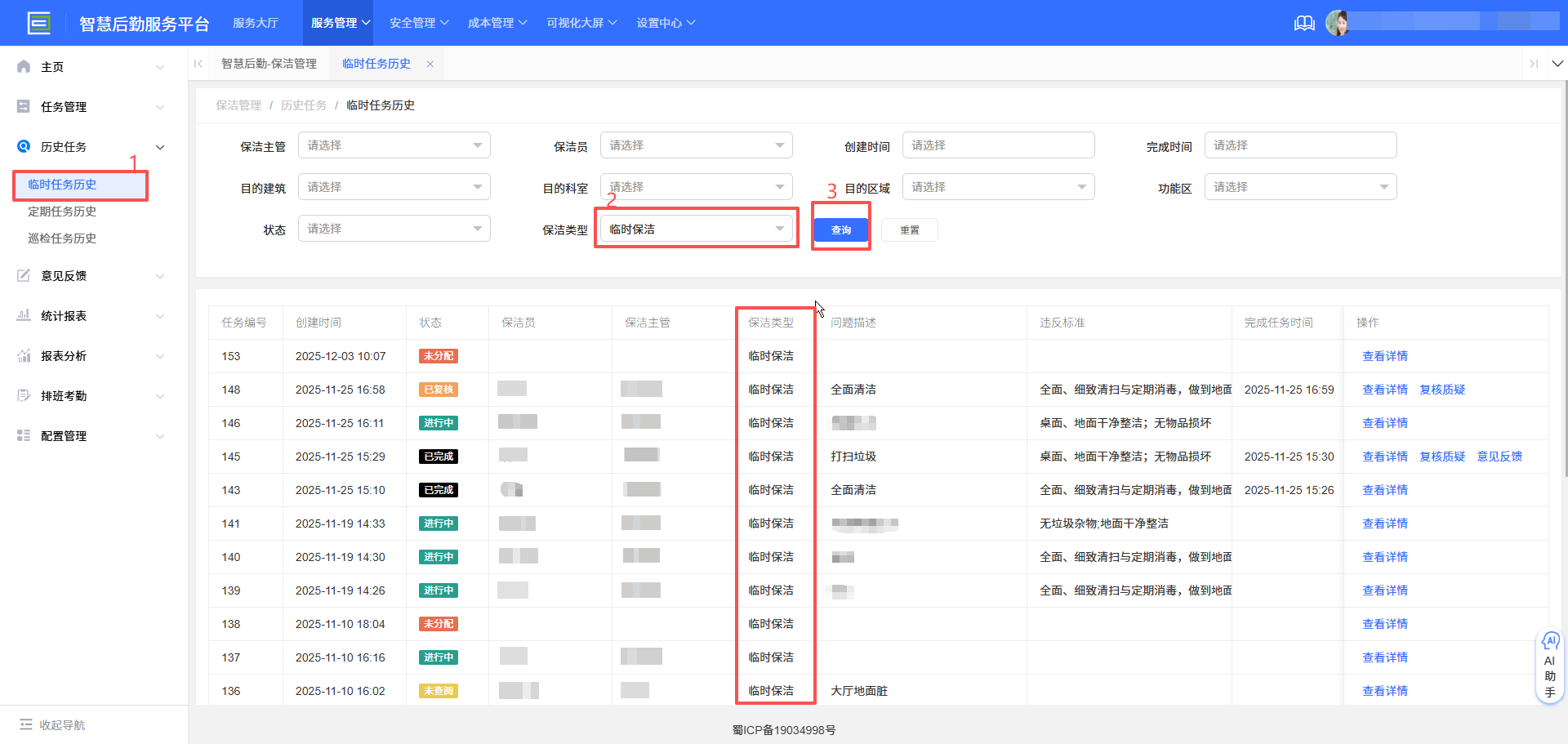
Task: Select the 主页 home icon in sidebar
Action: click(x=23, y=66)
